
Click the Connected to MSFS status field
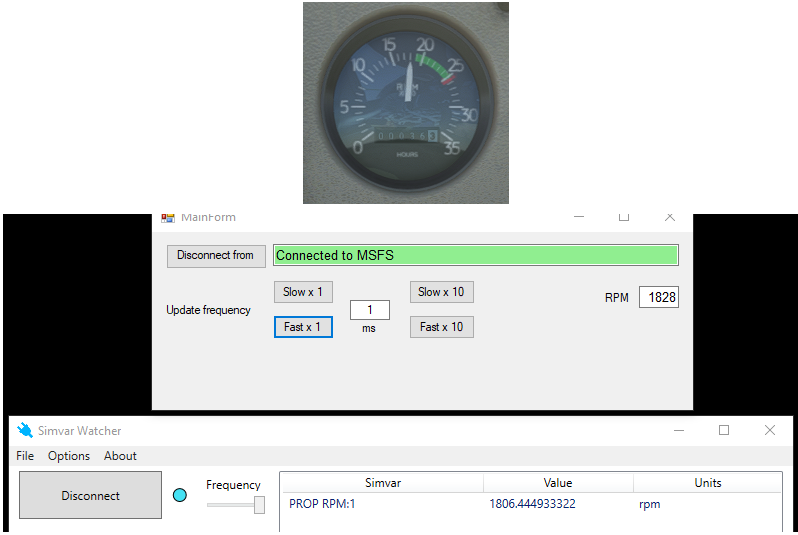pyautogui.click(x=475, y=256)
